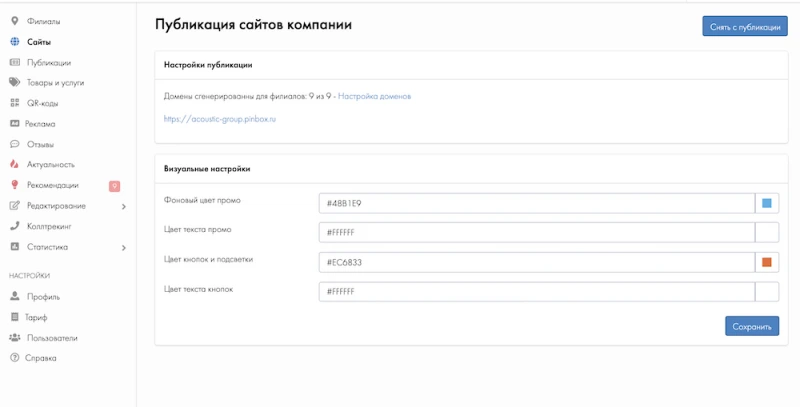Click the orange button color swatch
Image resolution: width=800 pixels, height=407 pixels.
point(767,262)
